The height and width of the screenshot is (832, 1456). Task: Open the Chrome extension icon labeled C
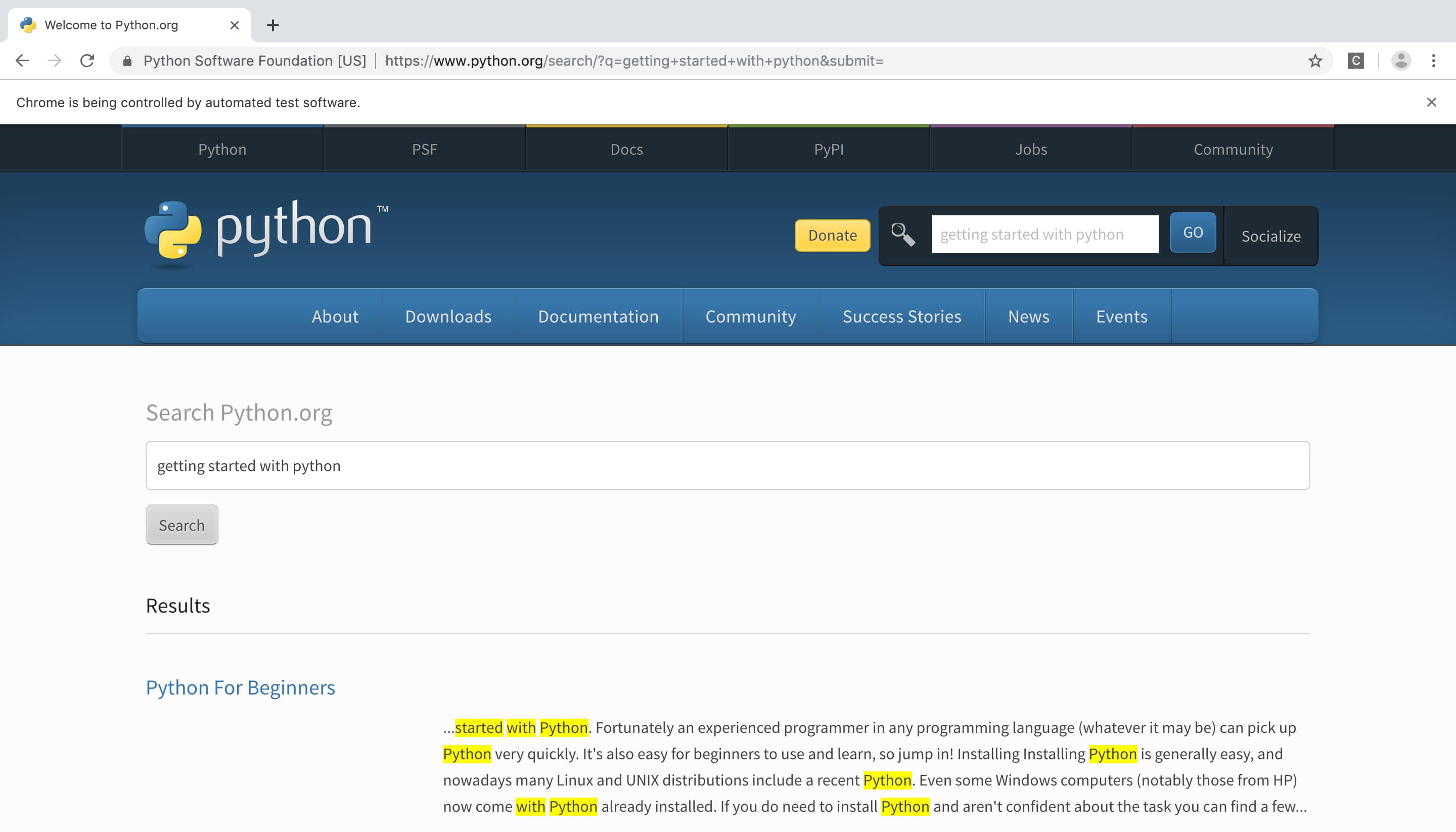[x=1356, y=61]
